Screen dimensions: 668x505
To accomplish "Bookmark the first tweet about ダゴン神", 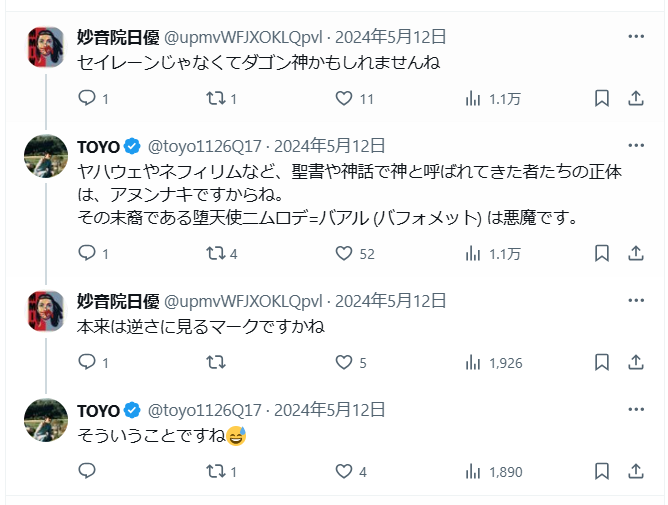I will (602, 98).
